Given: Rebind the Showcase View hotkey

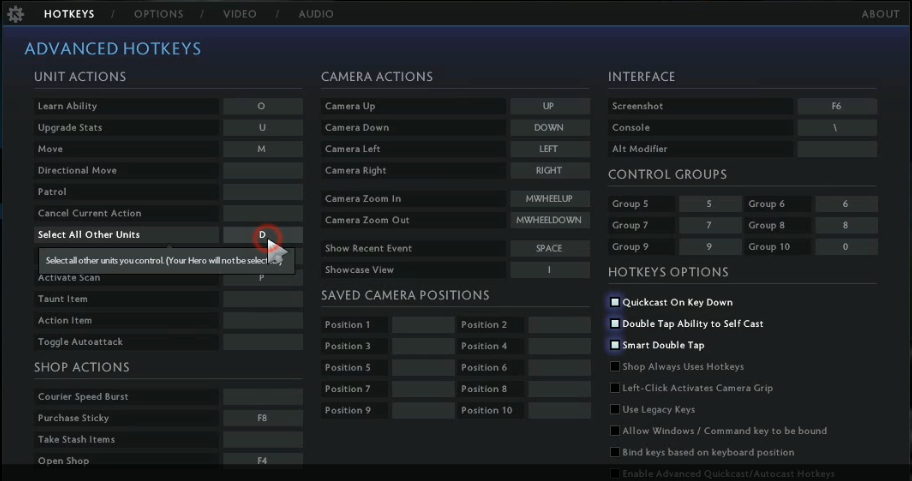Looking at the screenshot, I should (550, 270).
